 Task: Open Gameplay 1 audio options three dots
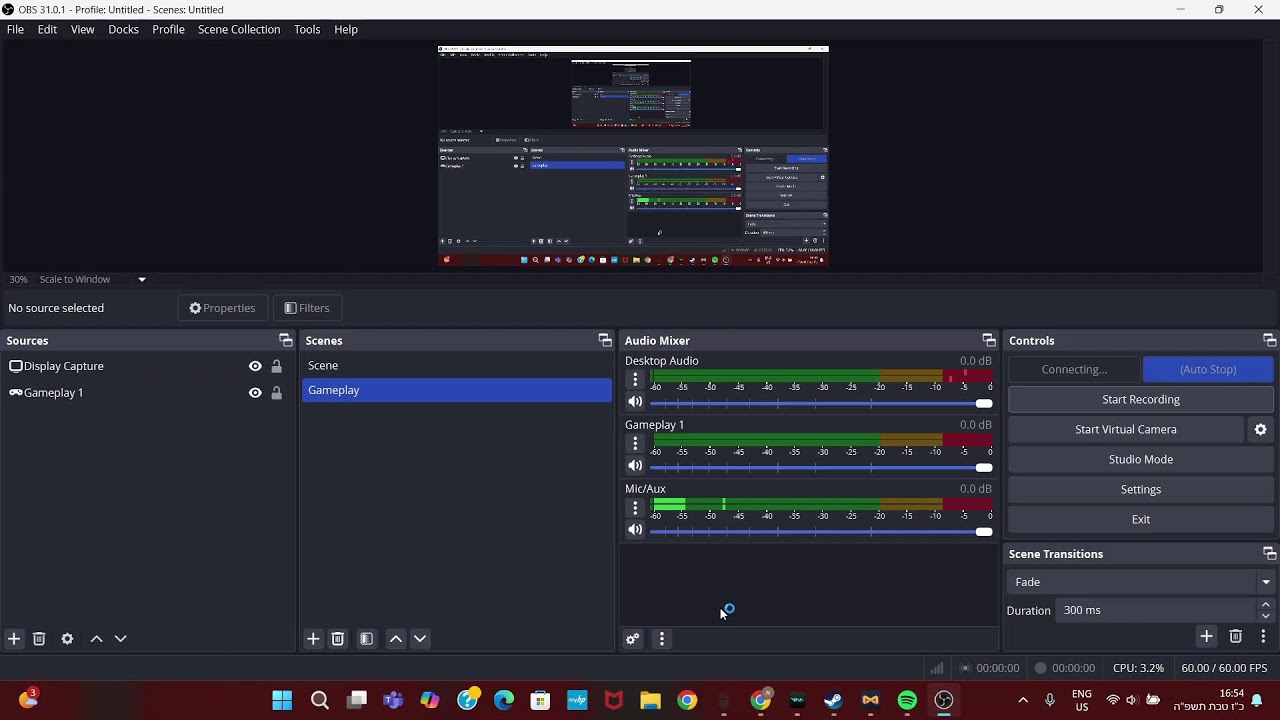click(x=635, y=443)
